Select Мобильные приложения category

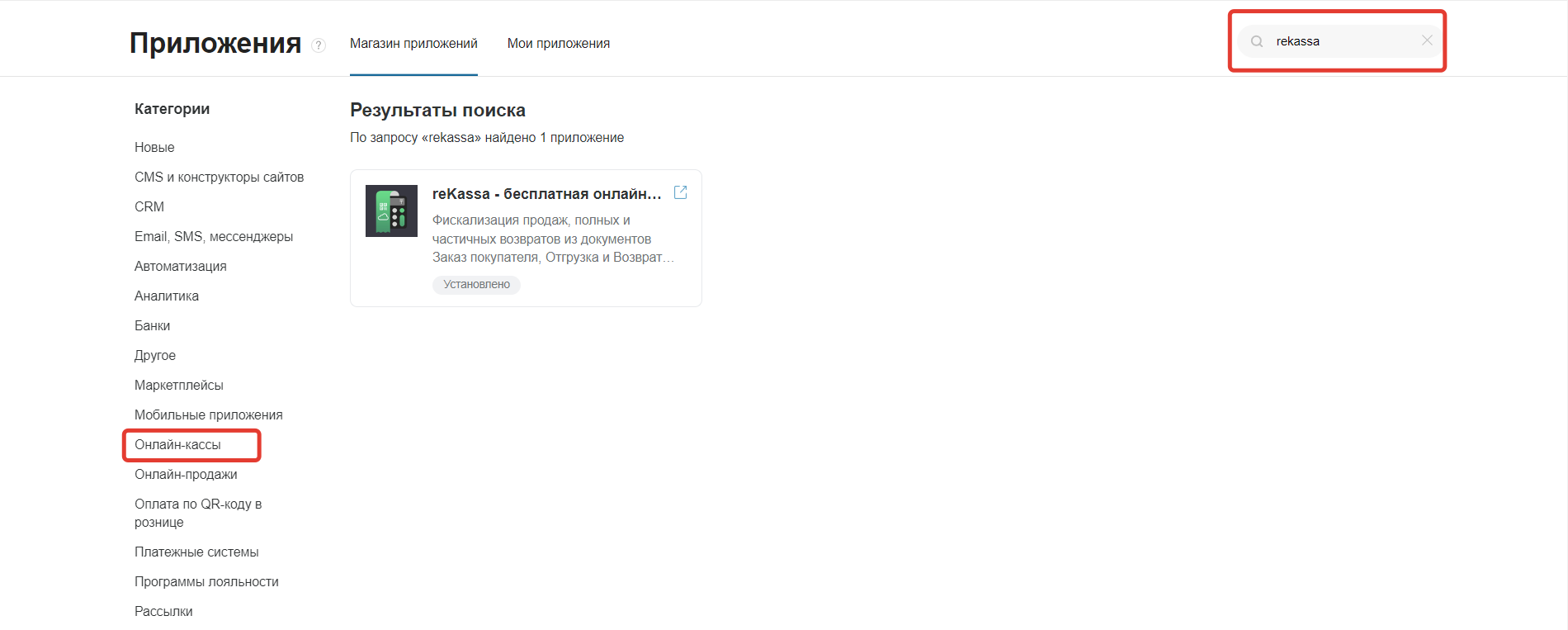(208, 414)
